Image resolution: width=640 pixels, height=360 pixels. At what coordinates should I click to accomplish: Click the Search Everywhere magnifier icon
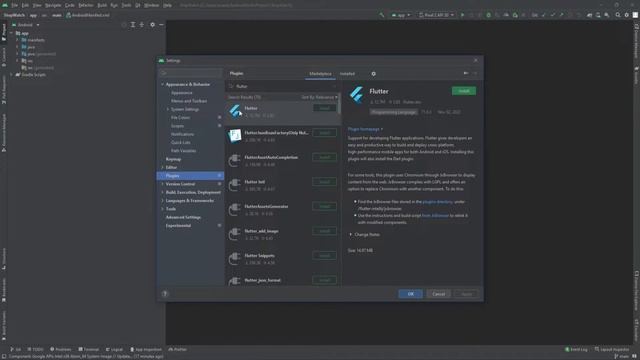(x=618, y=15)
